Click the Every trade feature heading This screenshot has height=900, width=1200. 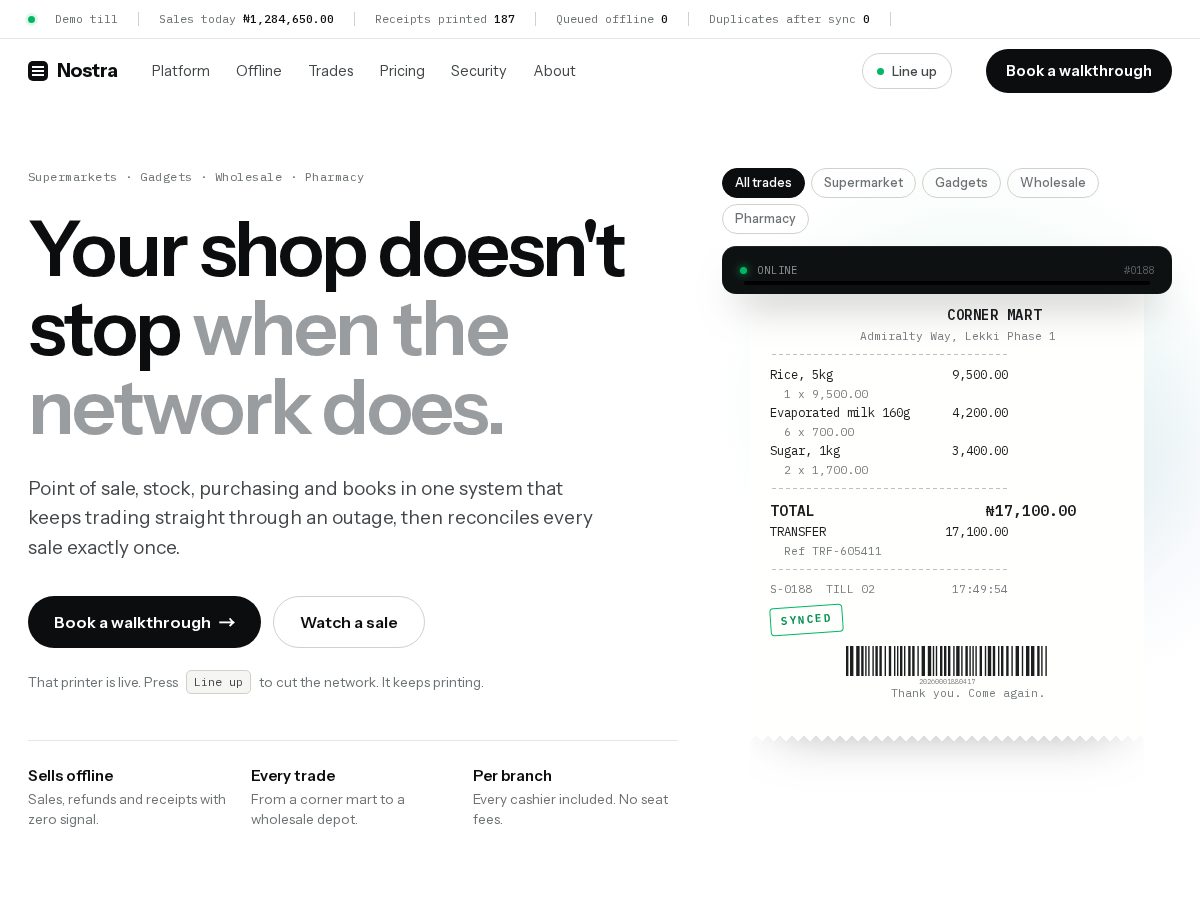tap(293, 776)
